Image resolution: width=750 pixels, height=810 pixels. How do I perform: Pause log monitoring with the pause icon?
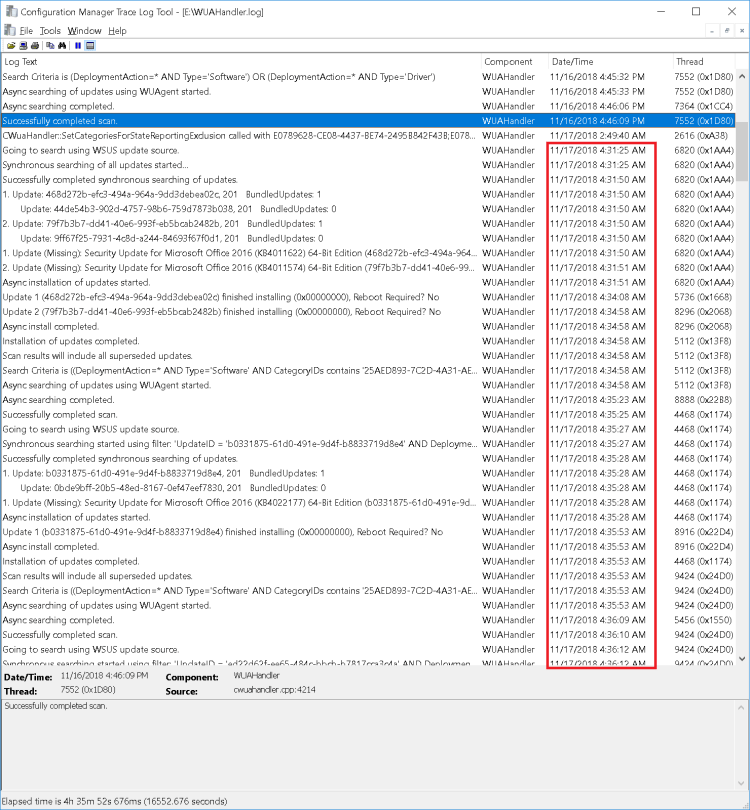(x=77, y=46)
